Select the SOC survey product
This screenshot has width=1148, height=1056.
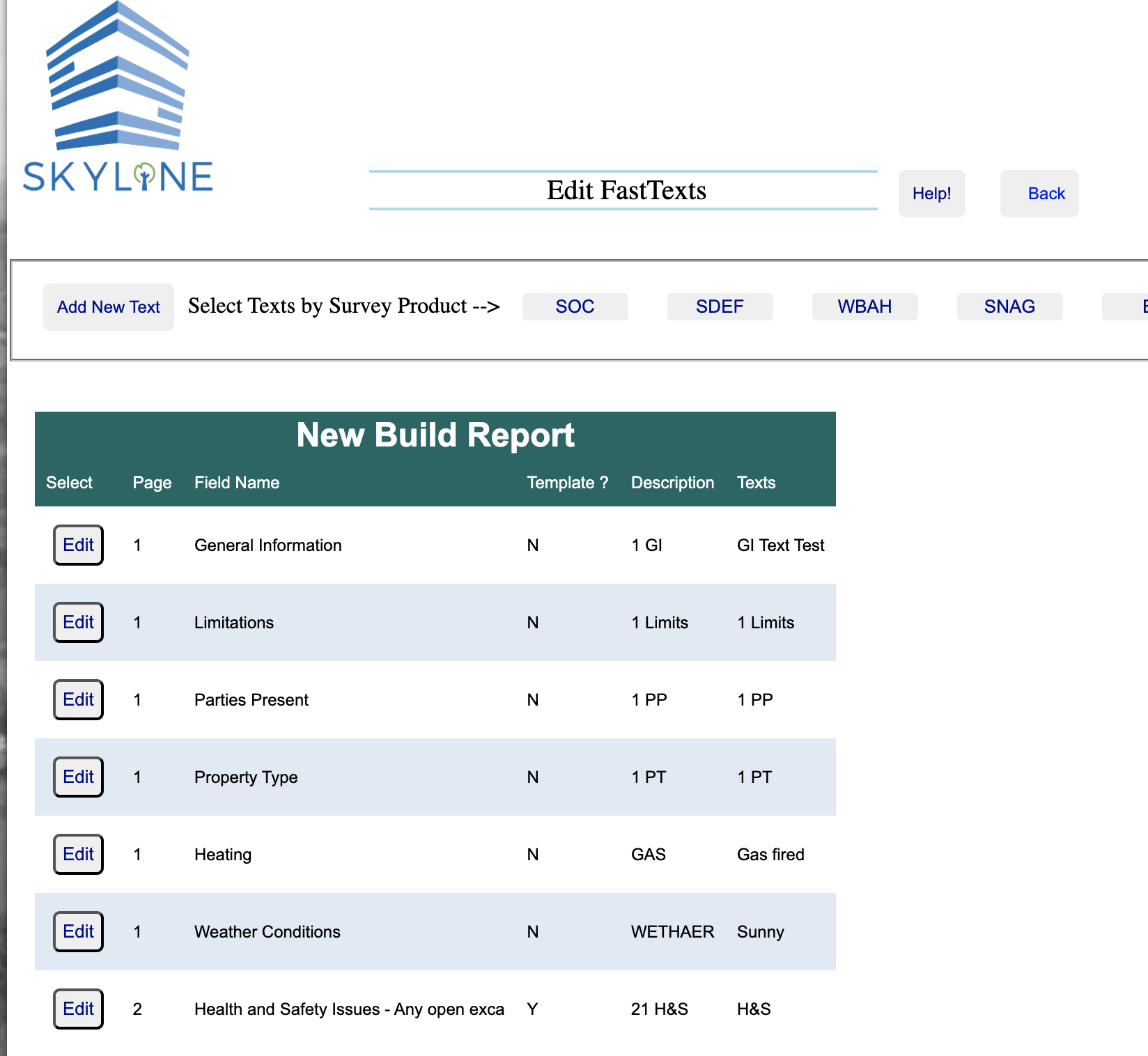(575, 306)
